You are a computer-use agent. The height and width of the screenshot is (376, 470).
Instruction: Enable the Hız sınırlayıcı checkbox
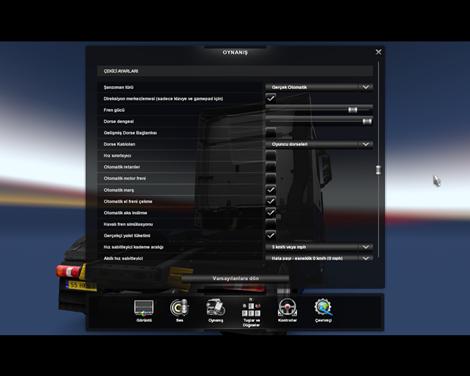(271, 155)
